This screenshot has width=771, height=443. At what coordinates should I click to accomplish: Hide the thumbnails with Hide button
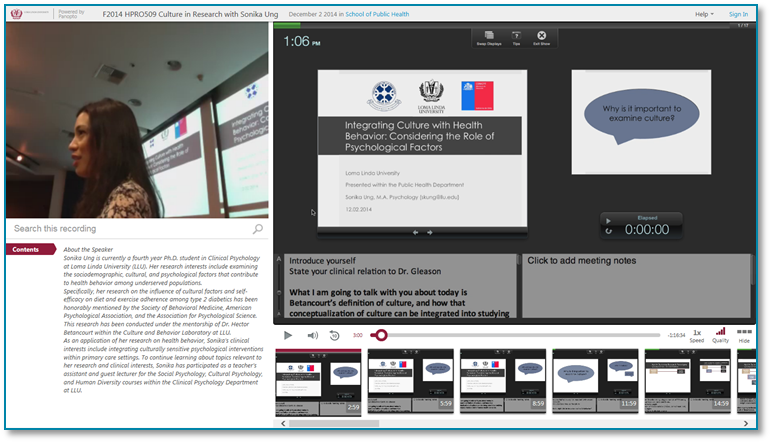744,336
